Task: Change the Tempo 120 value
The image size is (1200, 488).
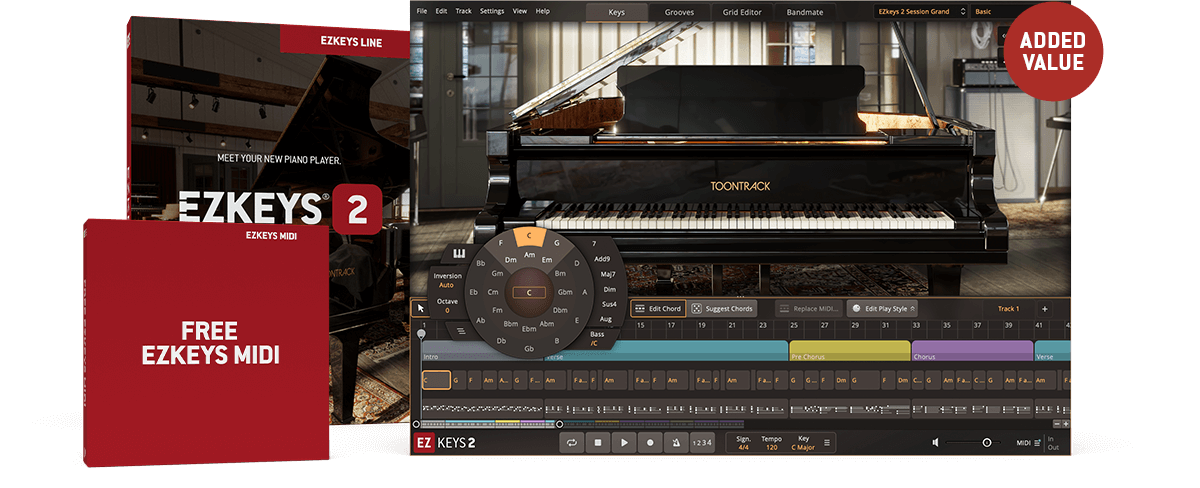Action: [x=771, y=442]
